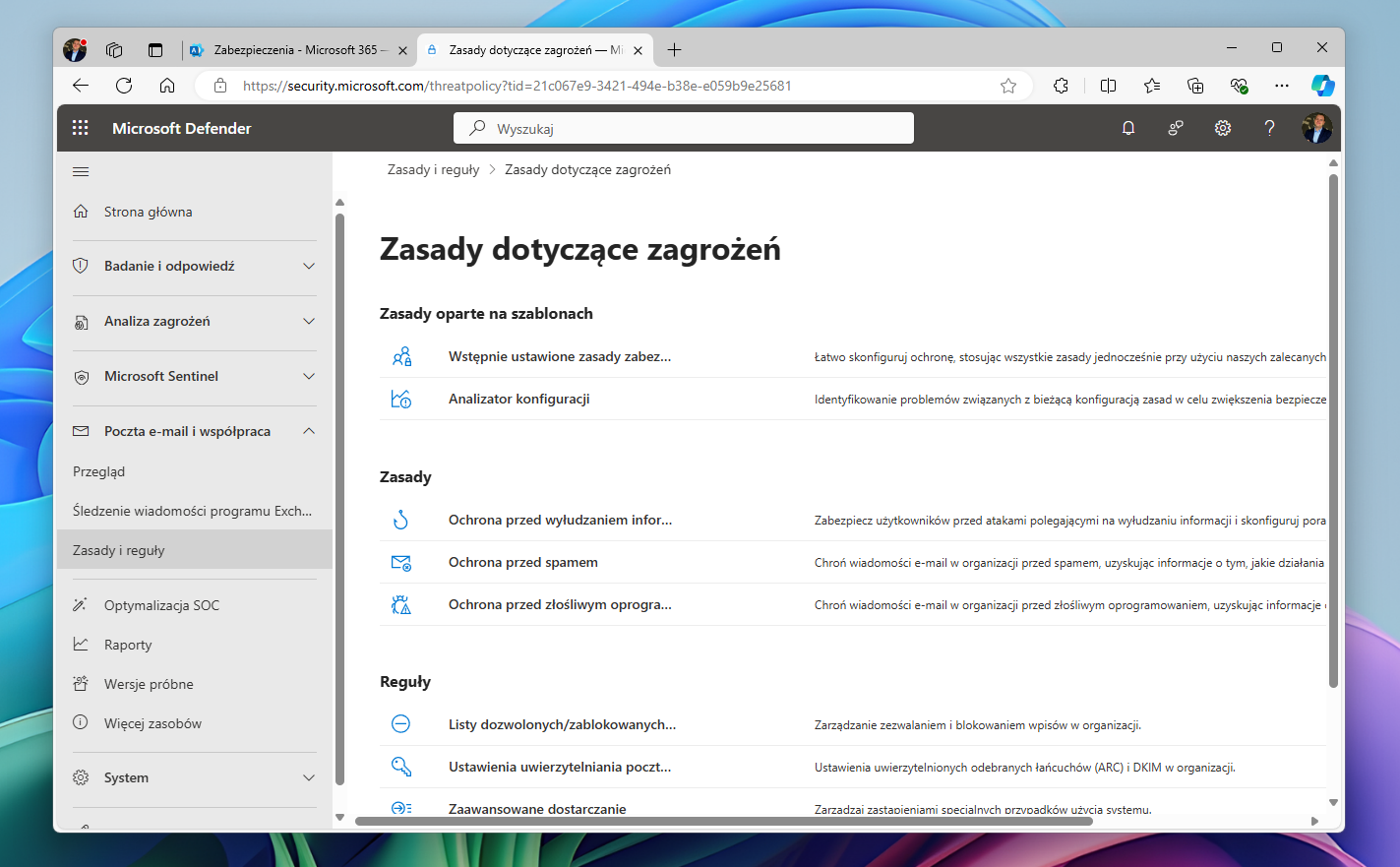
Task: Open notifications bell in Defender header
Action: tap(1128, 128)
